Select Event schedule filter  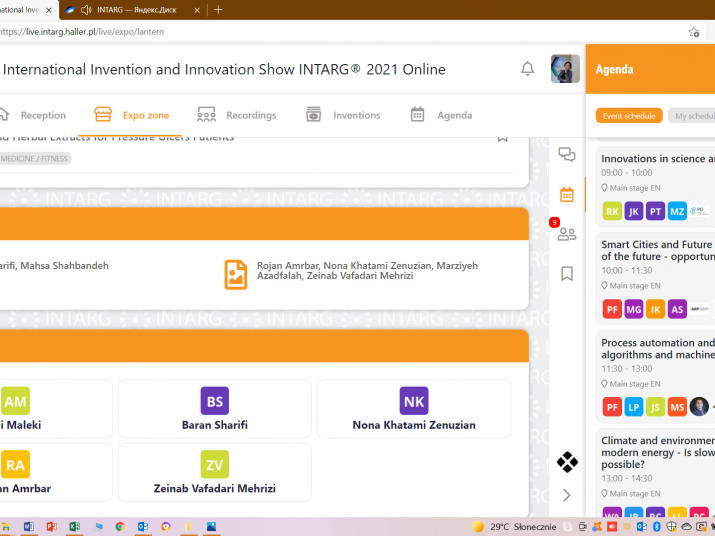coord(629,116)
